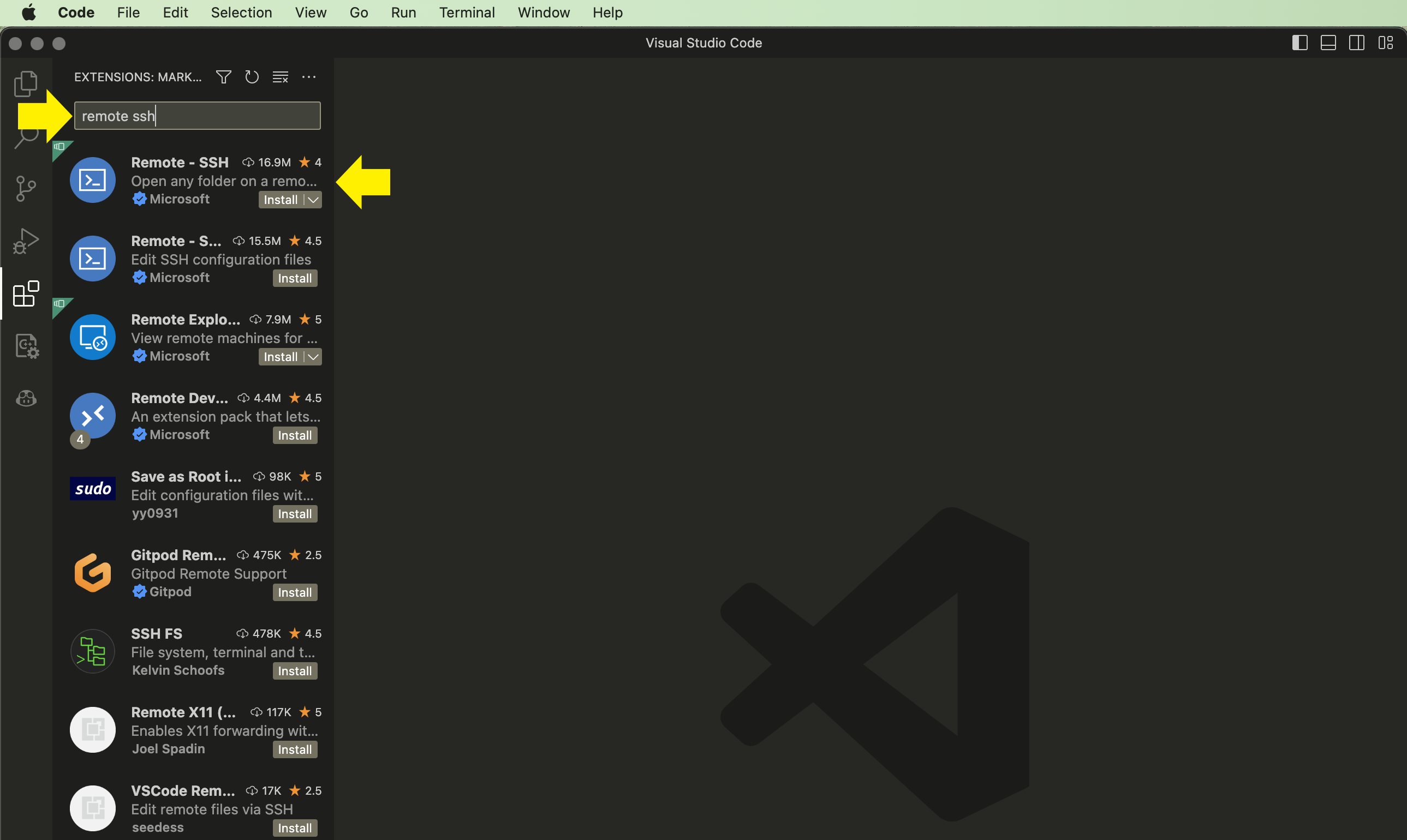
Task: Install the Remote Development extension pack
Action: pos(294,436)
